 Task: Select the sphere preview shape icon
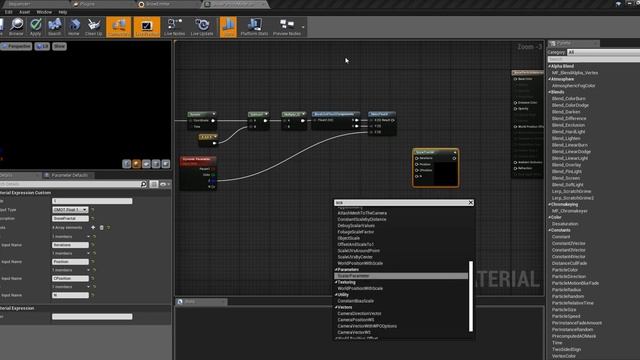click(x=136, y=164)
